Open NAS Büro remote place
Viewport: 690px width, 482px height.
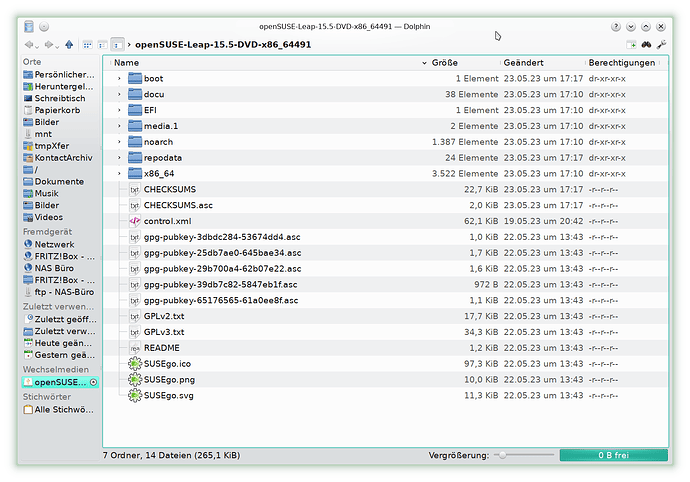[x=60, y=268]
